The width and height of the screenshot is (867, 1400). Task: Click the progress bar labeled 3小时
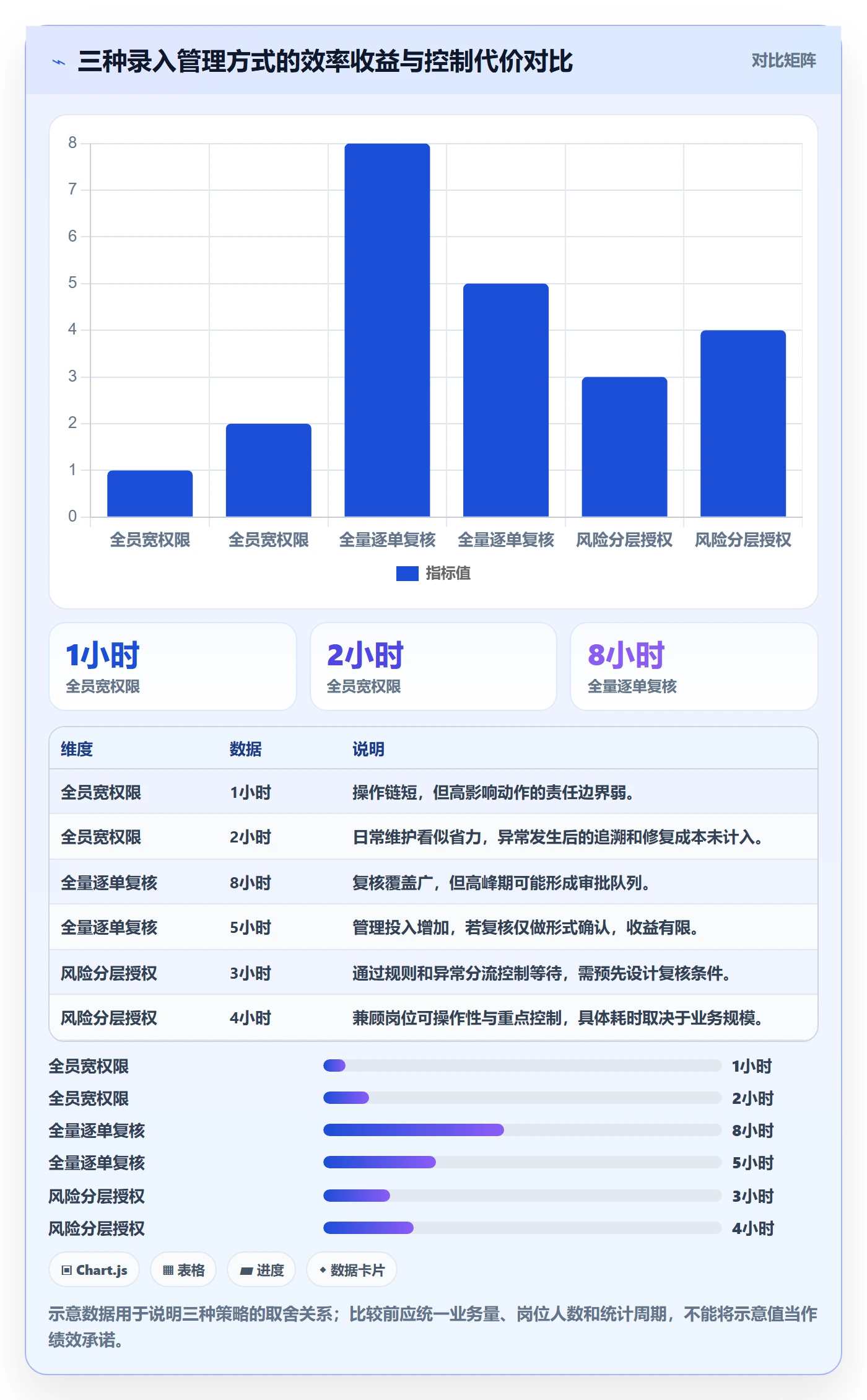pyautogui.click(x=522, y=1196)
